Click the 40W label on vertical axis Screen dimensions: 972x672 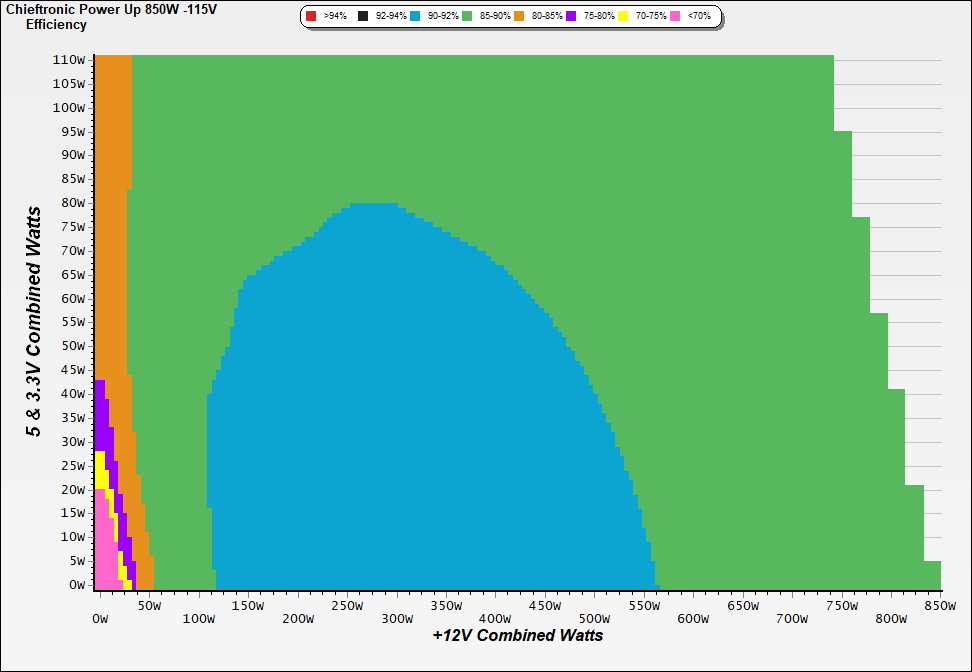pos(71,394)
